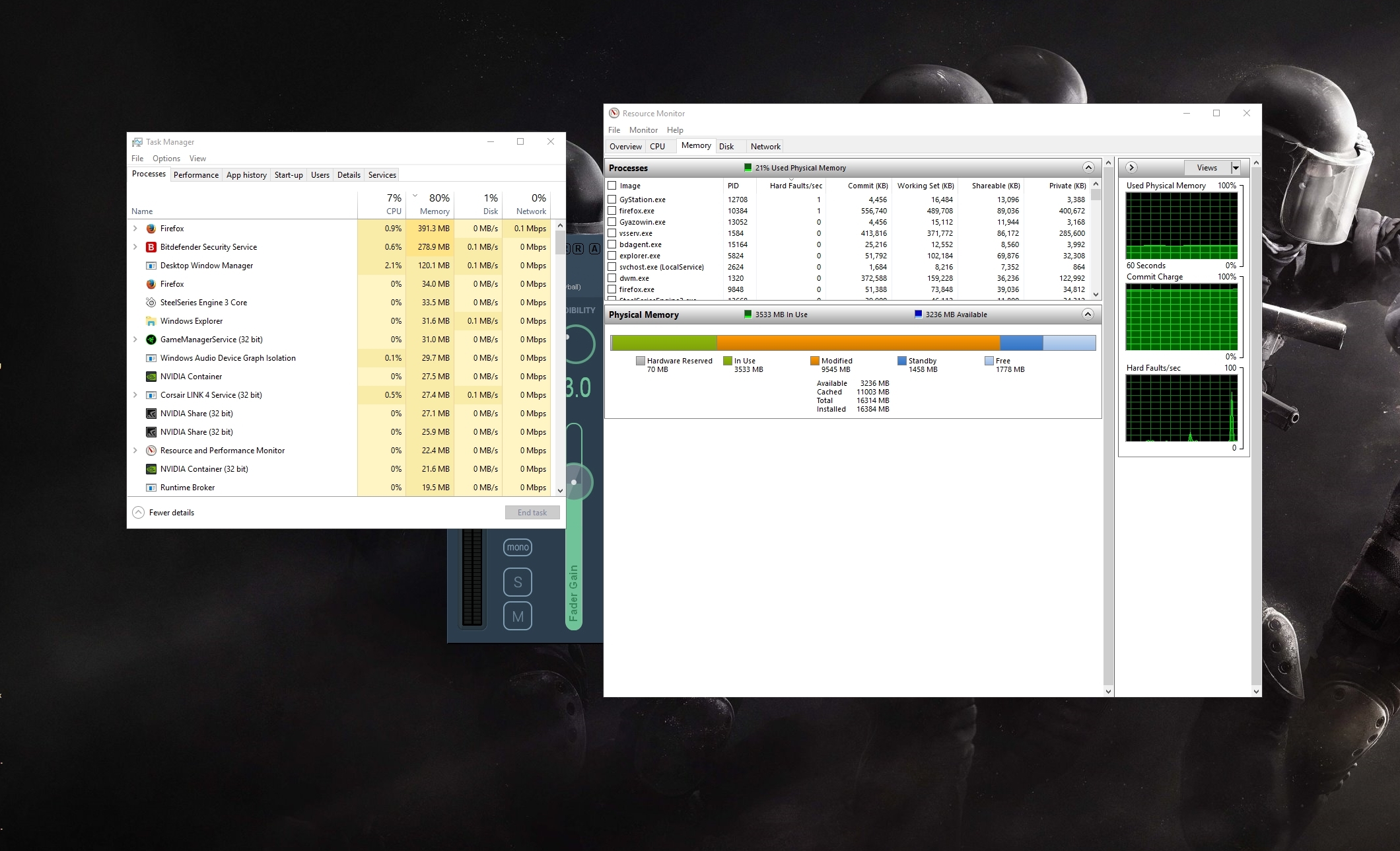The image size is (1400, 851).
Task: Check the bdagent.exe checkbox
Action: tap(612, 244)
